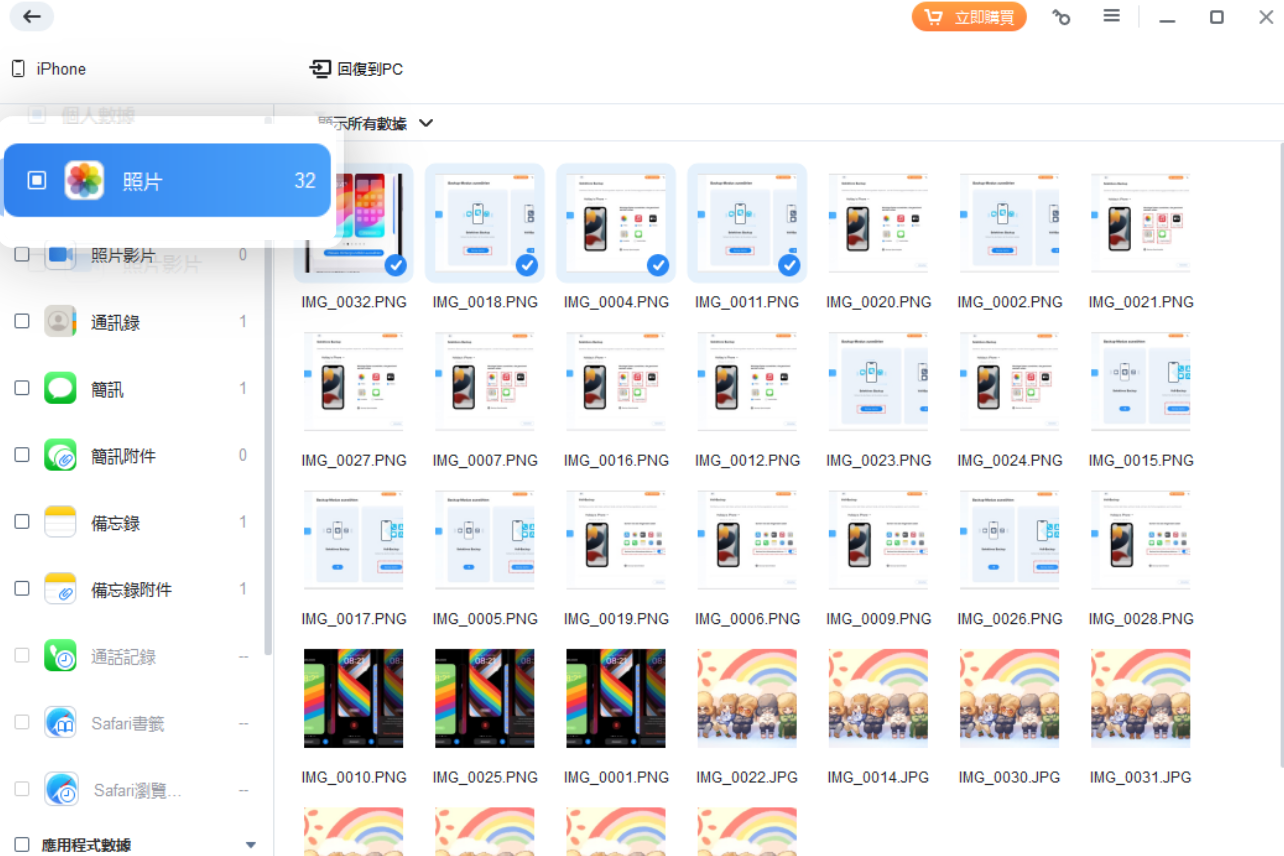Click the Message Attachments icon

tap(60, 455)
